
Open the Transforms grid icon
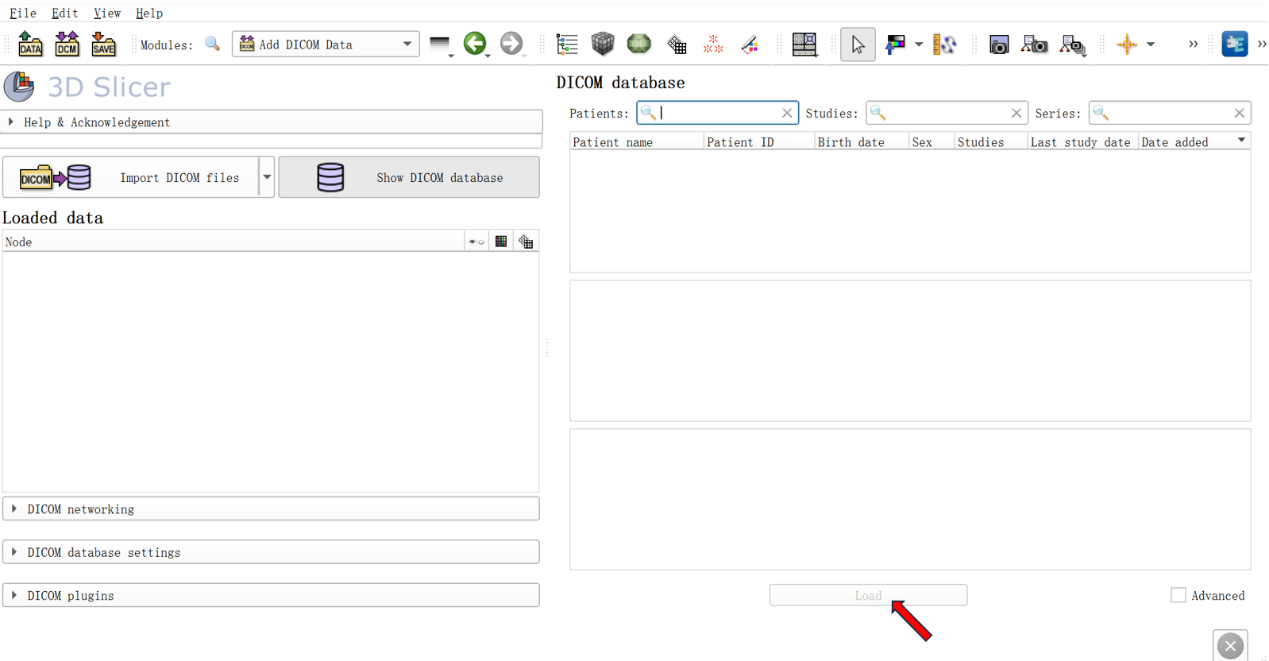pyautogui.click(x=677, y=45)
